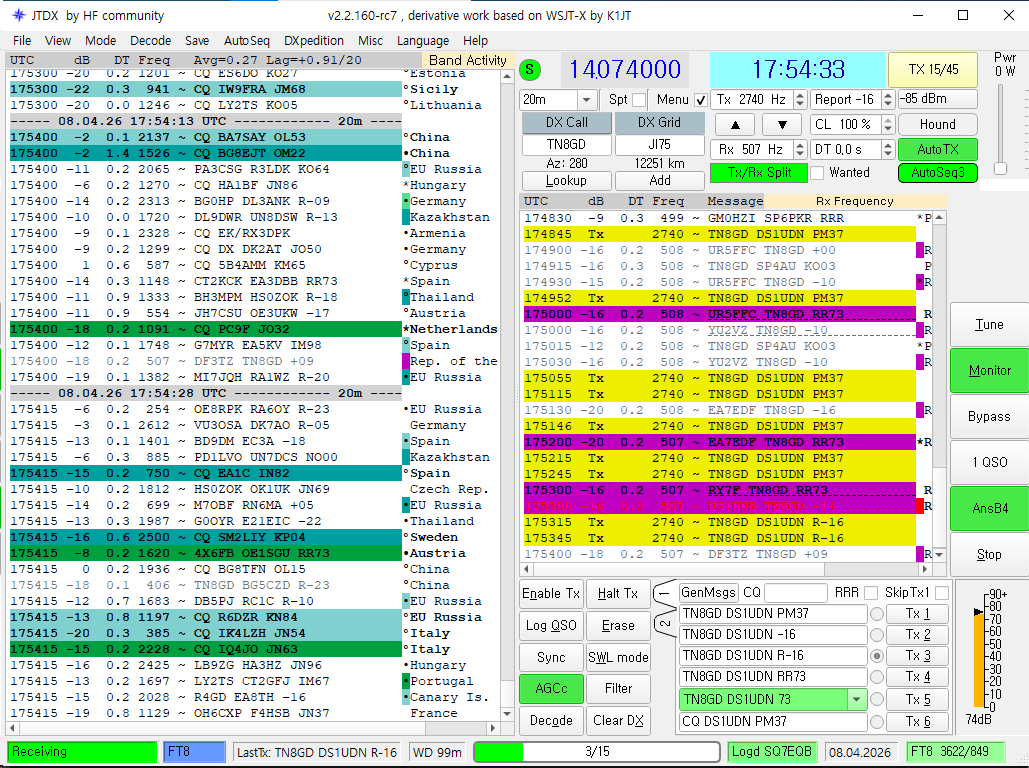The width and height of the screenshot is (1029, 768).
Task: Toggle the Tx/Rx Split button
Action: point(759,173)
